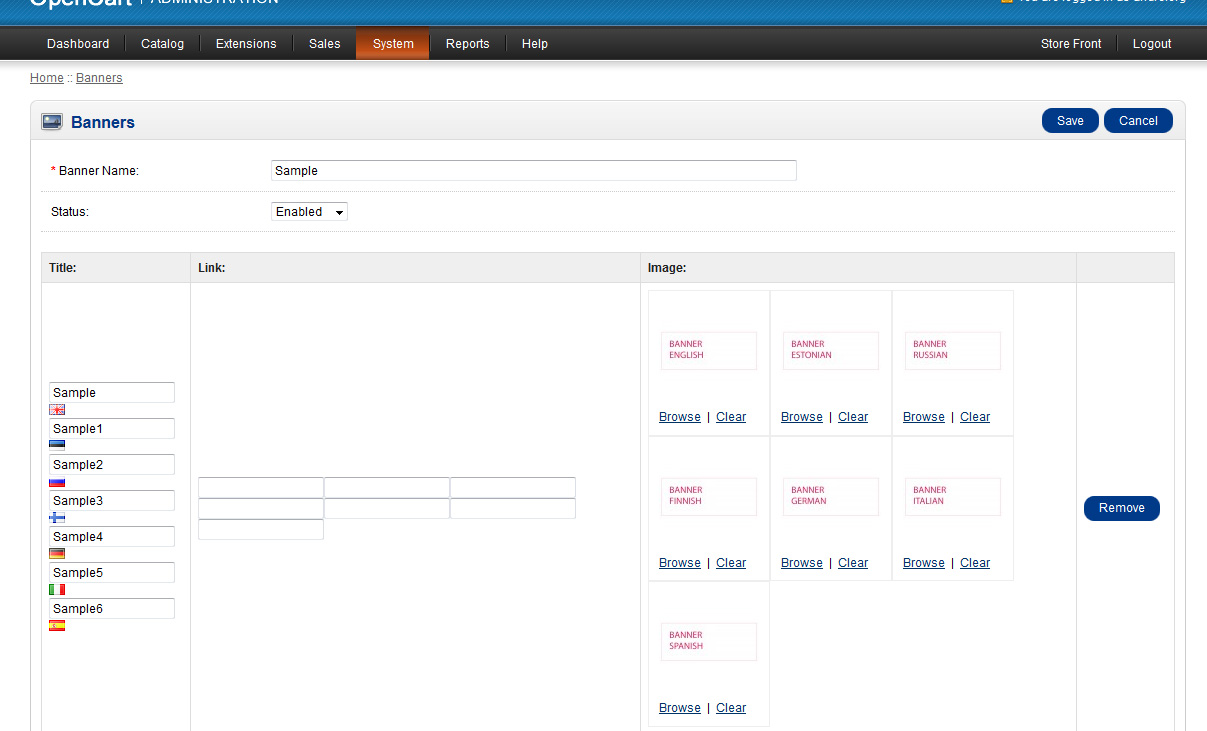Click Logout in the top bar
Screen dimensions: 1207x731
tap(1152, 44)
